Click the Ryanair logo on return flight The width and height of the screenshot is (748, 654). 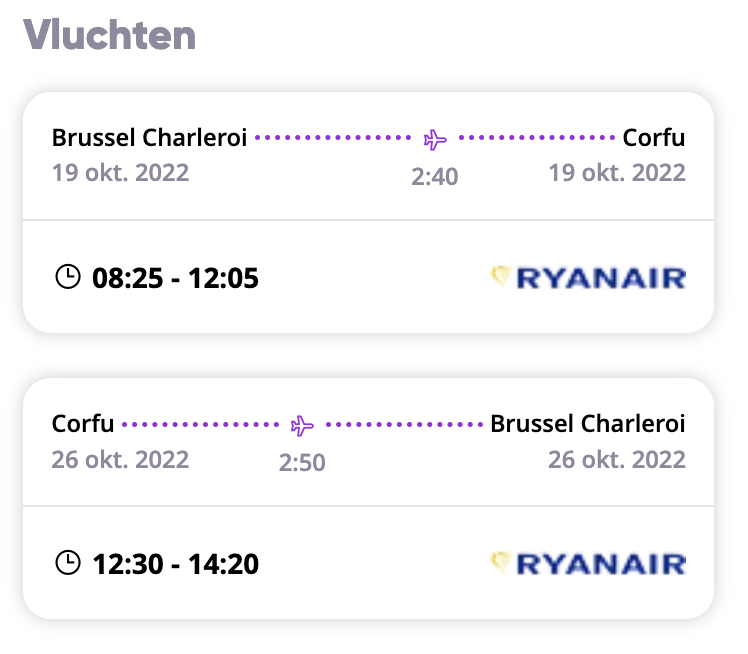tap(588, 563)
